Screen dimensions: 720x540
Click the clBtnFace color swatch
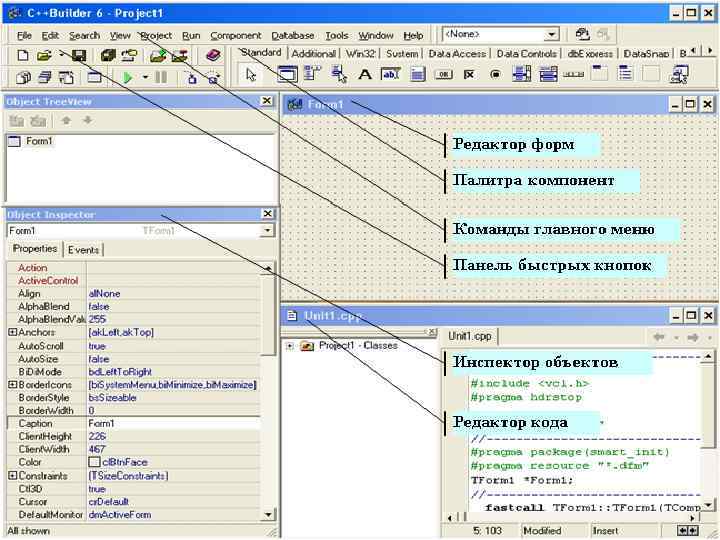[x=94, y=462]
